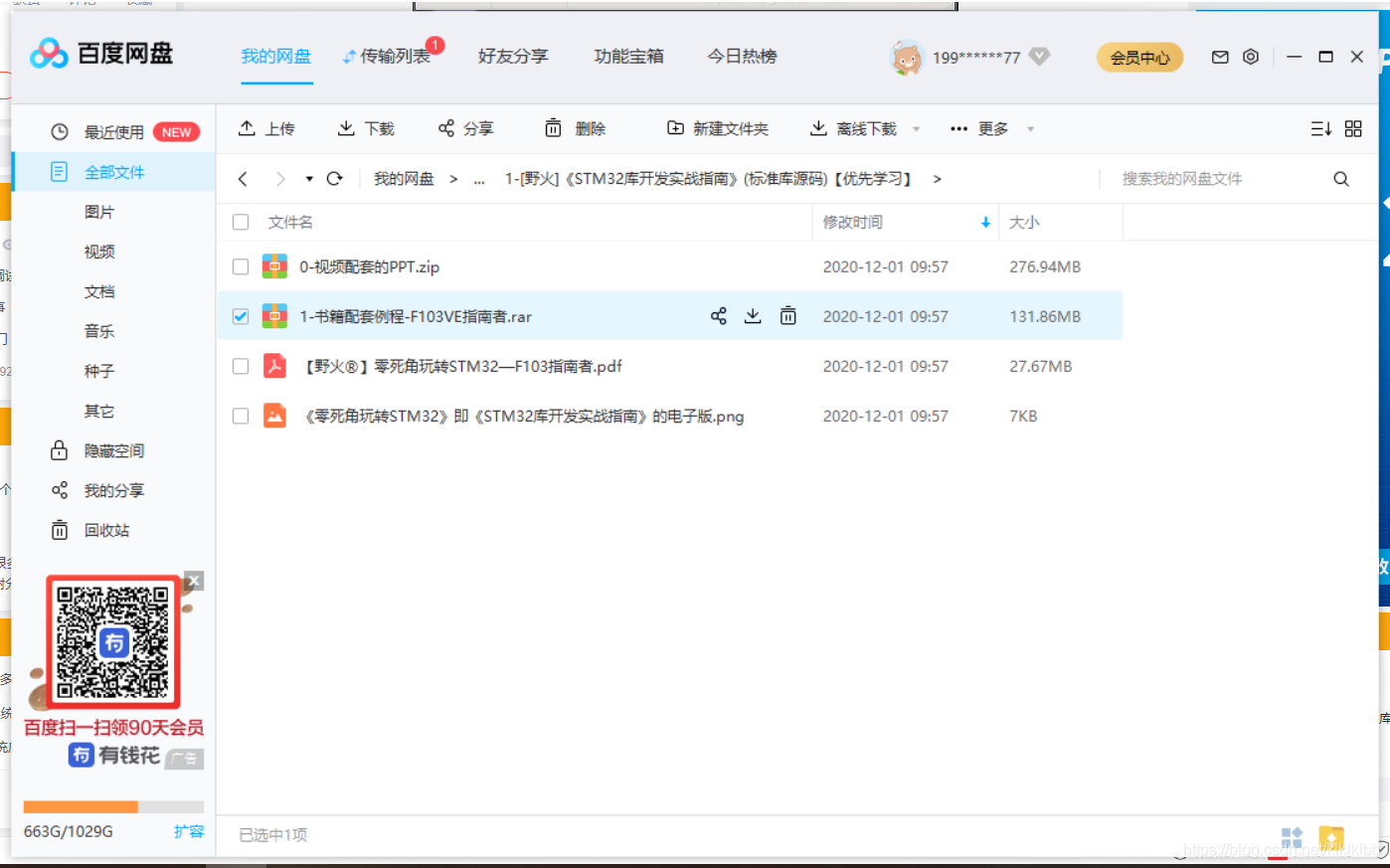Delete the rar file via row trash icon

pyautogui.click(x=787, y=316)
